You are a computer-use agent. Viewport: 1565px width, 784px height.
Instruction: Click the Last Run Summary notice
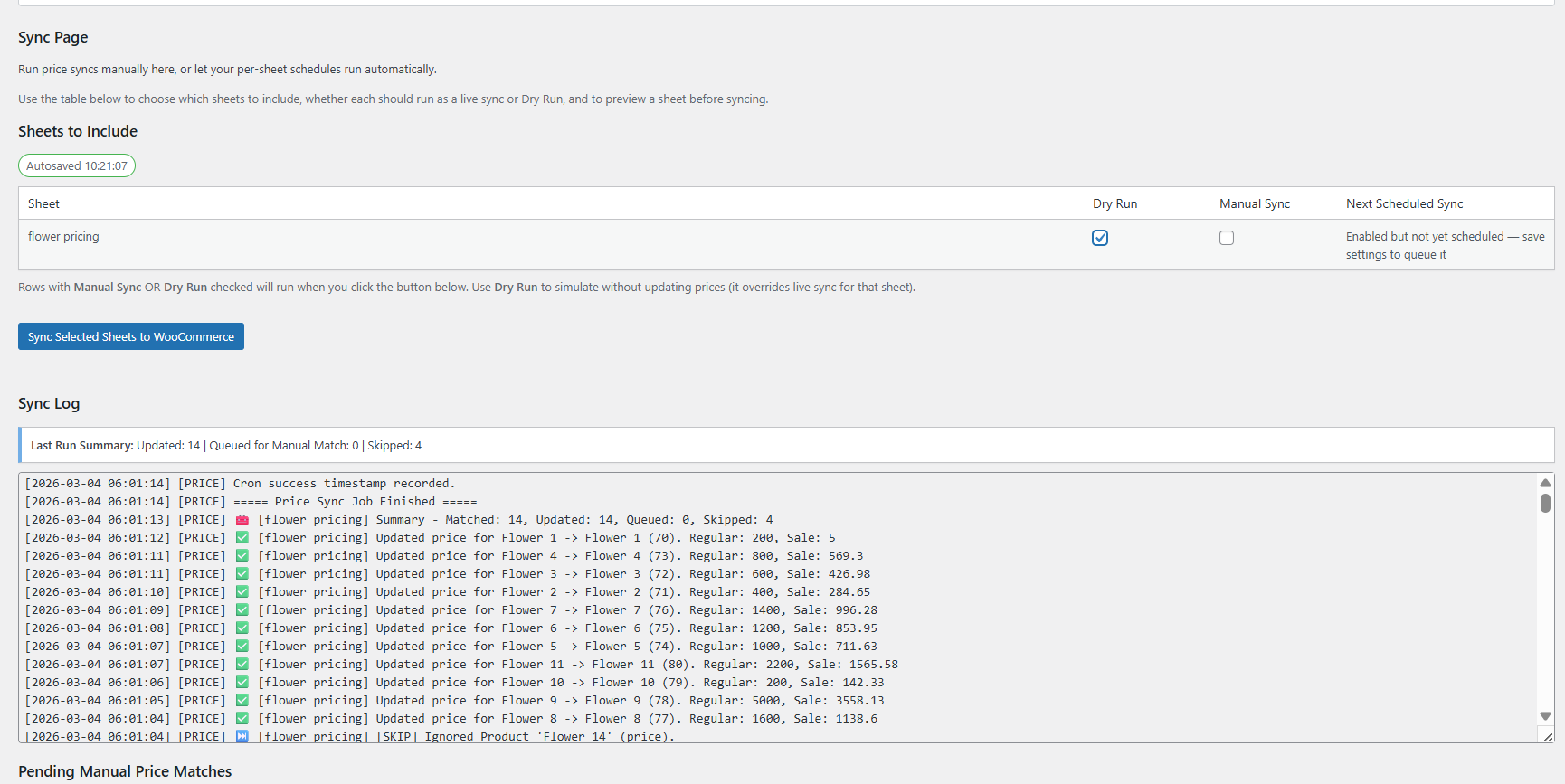(x=786, y=445)
